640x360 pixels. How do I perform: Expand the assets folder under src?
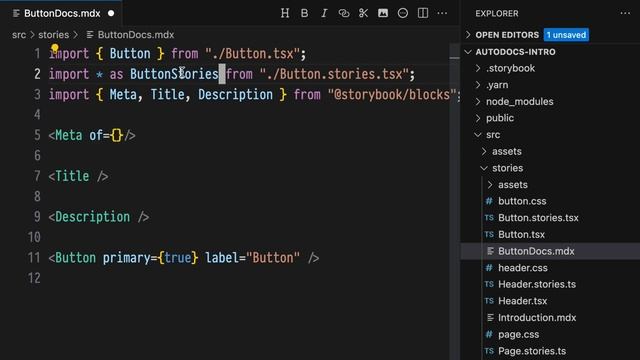507,151
